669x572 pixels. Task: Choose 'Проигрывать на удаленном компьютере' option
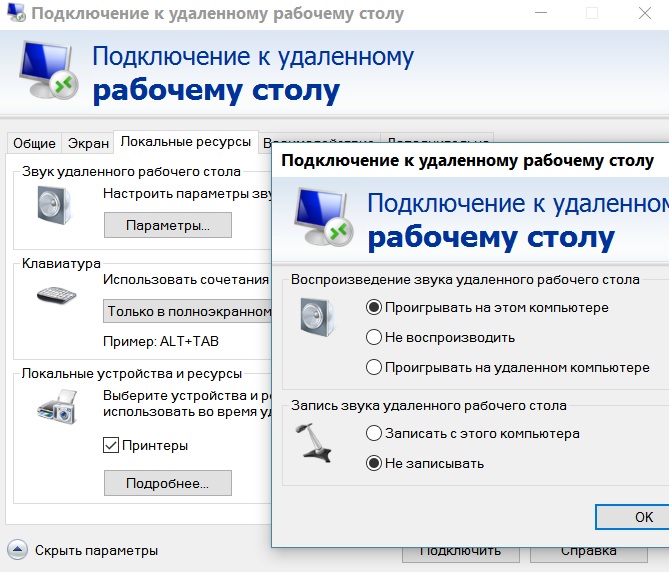(x=374, y=367)
